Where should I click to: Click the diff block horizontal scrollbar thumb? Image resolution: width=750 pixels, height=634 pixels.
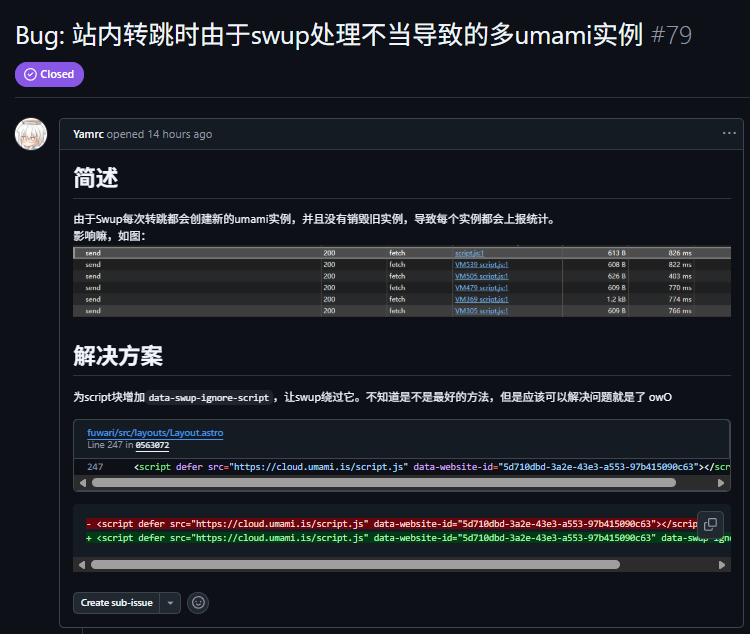pos(355,564)
